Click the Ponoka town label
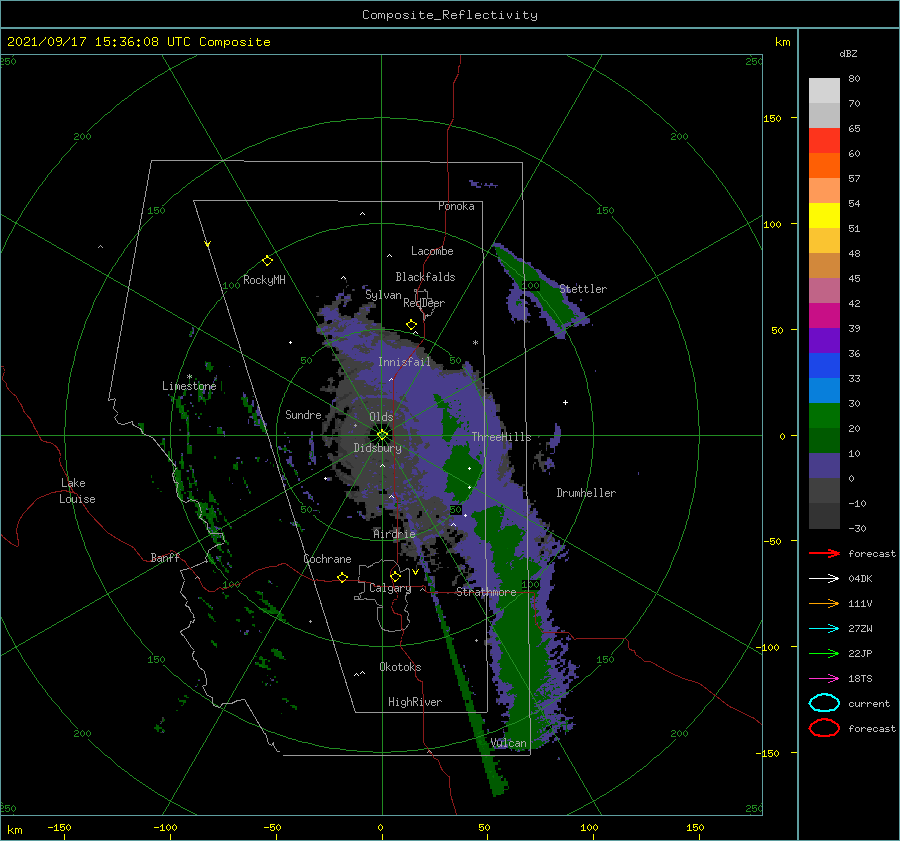Viewport: 900px width, 841px height. pos(456,206)
